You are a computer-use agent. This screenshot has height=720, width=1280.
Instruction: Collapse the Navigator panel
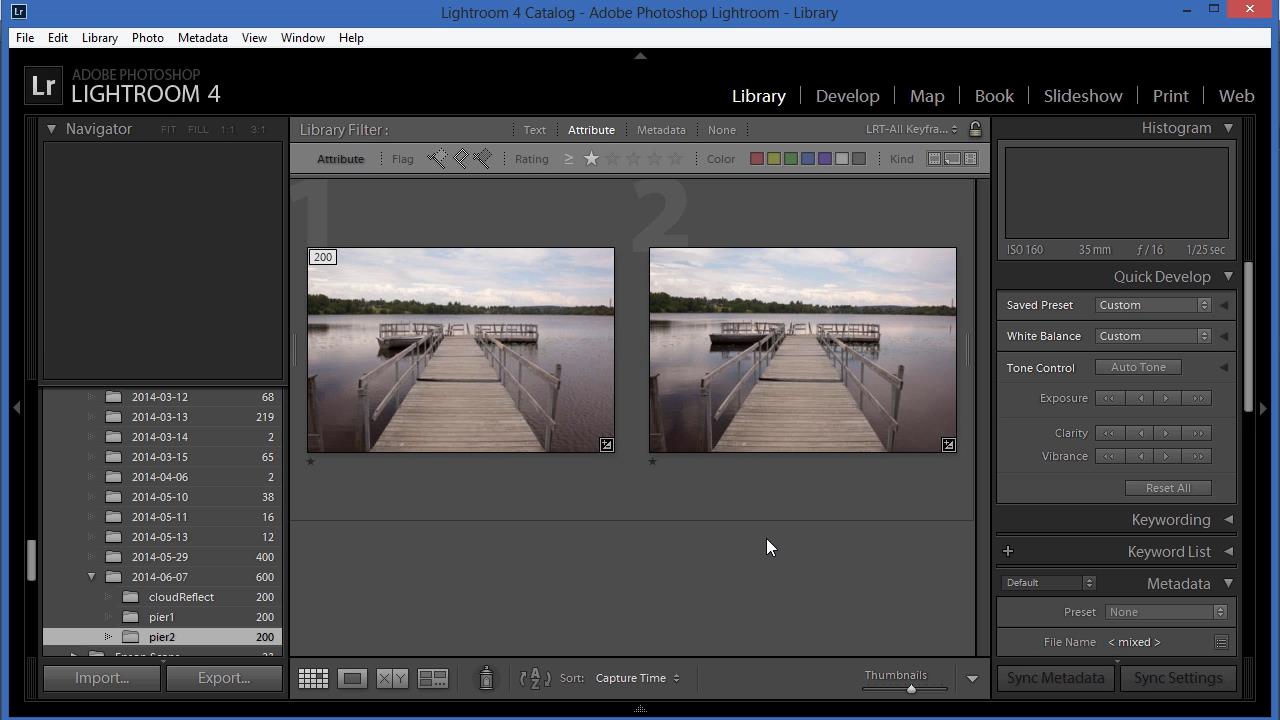point(51,129)
